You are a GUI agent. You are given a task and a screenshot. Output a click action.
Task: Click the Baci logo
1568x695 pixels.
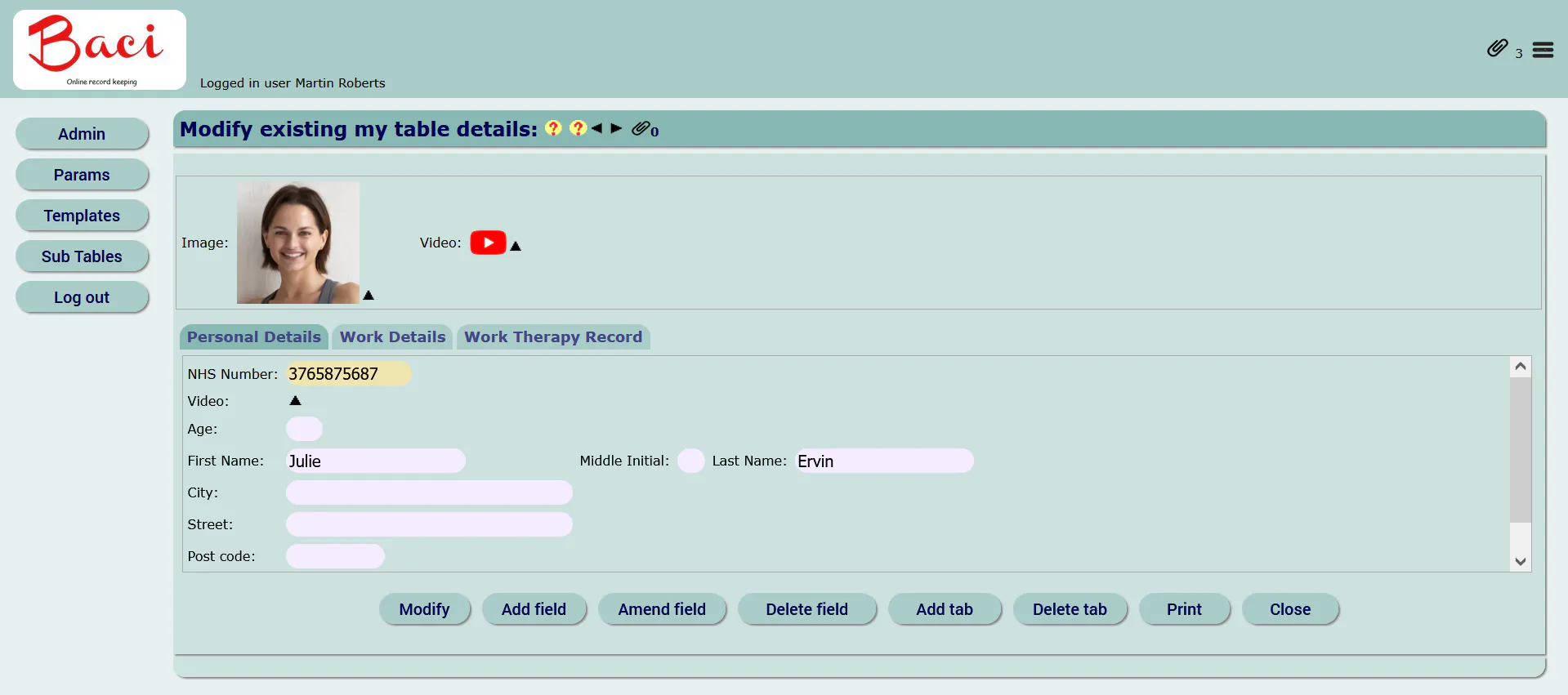tap(100, 50)
